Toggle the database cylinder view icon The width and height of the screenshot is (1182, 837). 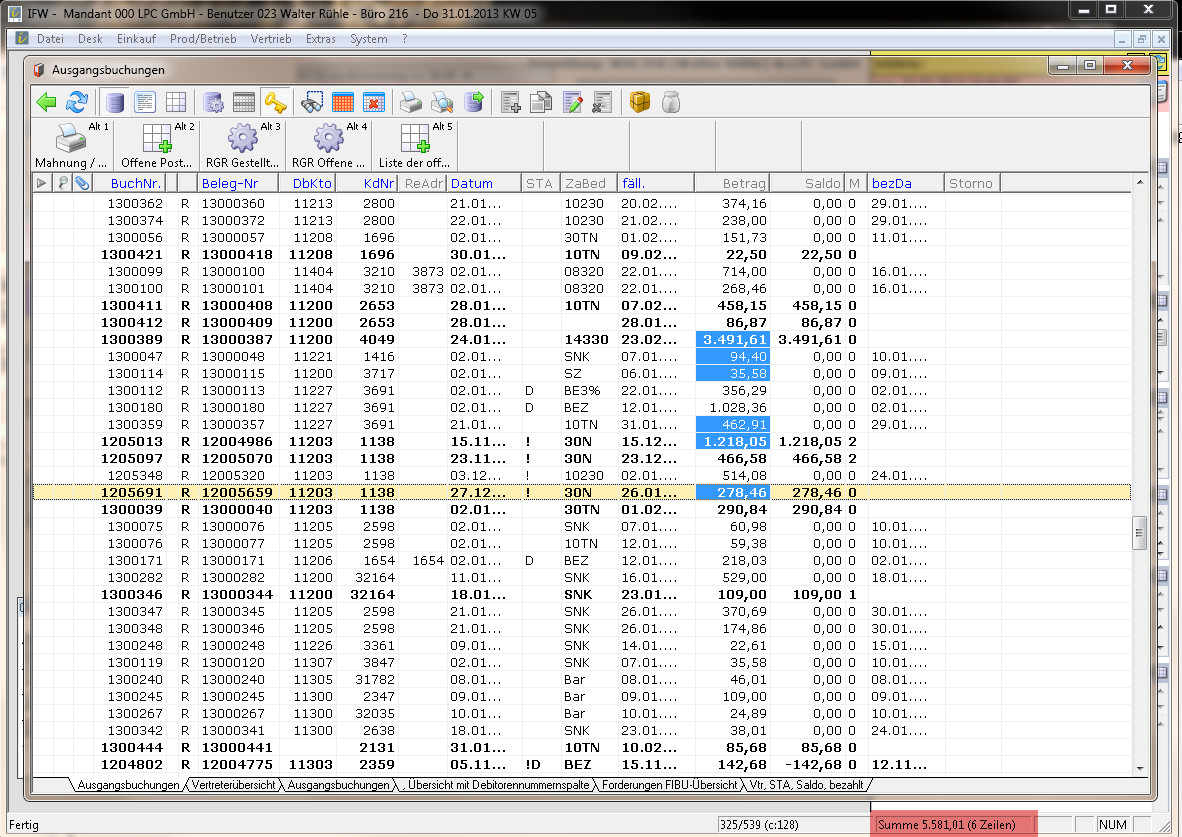tap(116, 102)
